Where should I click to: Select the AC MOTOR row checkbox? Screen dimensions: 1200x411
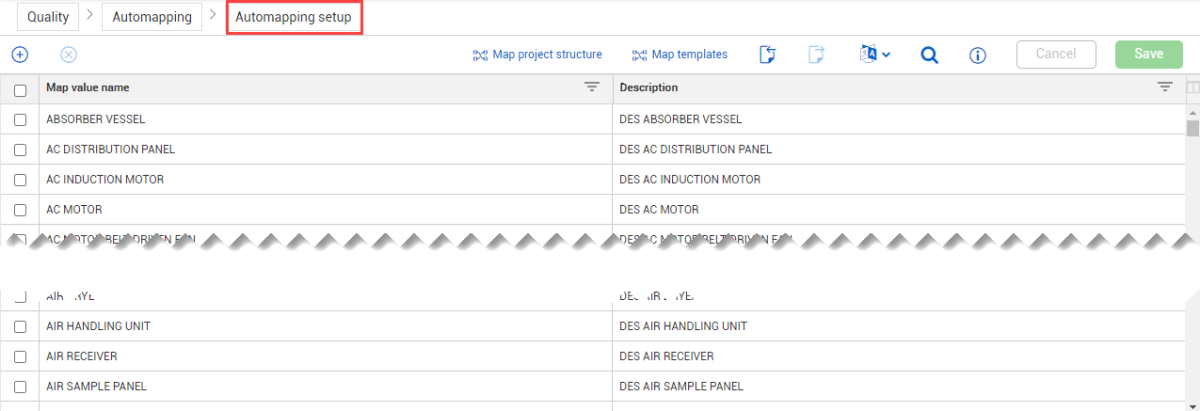pyautogui.click(x=20, y=210)
